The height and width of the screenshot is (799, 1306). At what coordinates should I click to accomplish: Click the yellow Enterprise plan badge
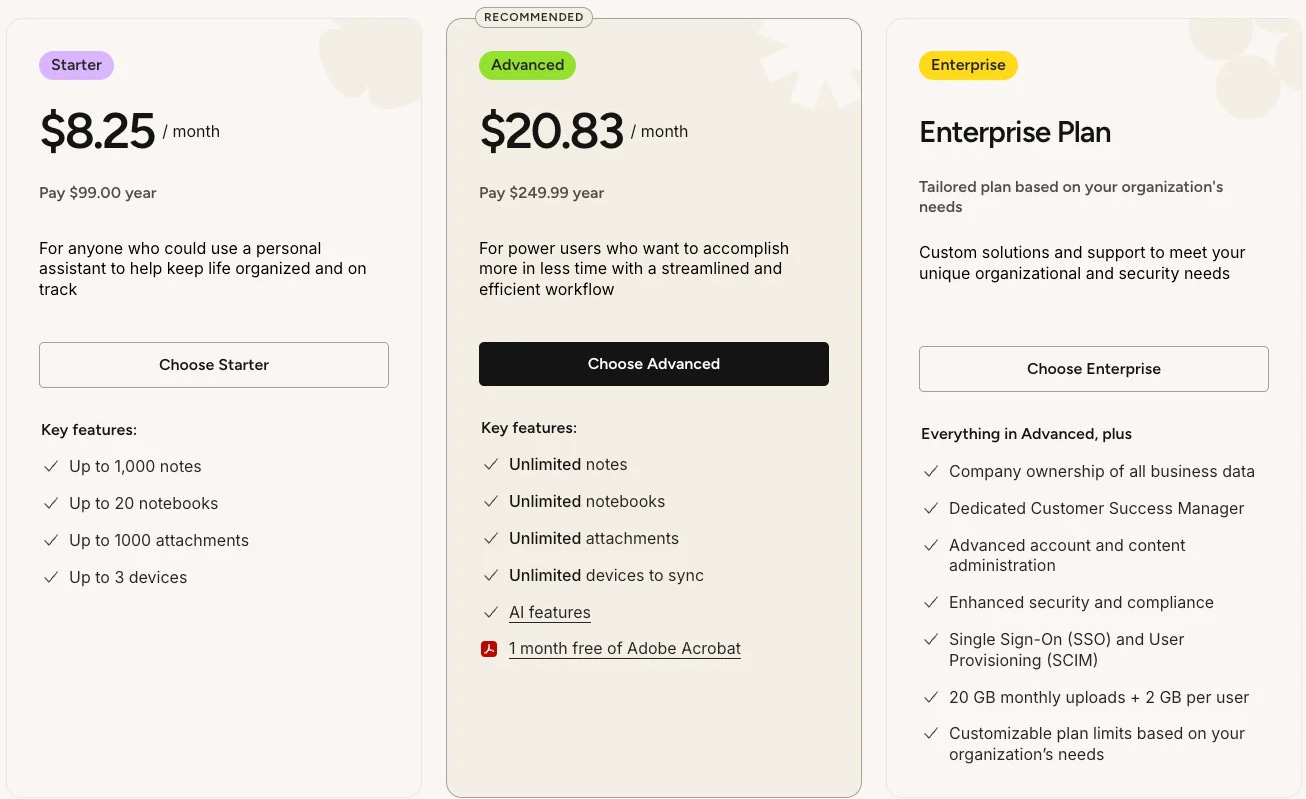(968, 65)
